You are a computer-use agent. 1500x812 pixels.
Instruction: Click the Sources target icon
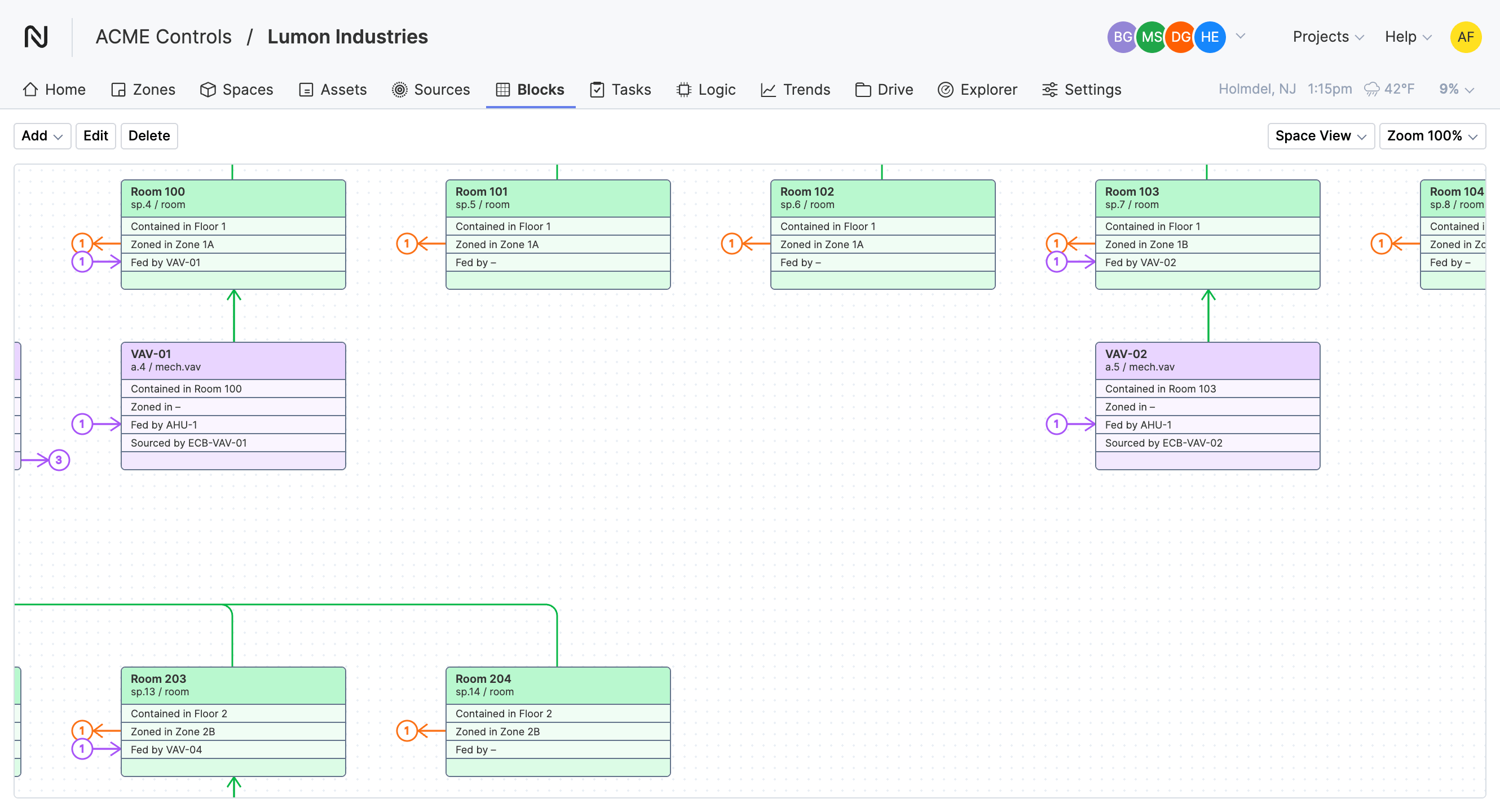pos(399,89)
